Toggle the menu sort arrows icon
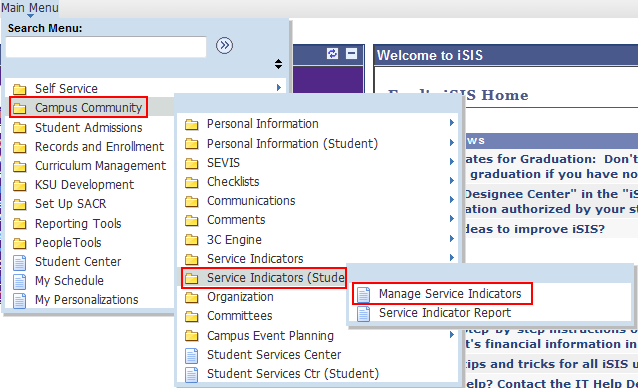This screenshot has height=388, width=638. click(278, 64)
